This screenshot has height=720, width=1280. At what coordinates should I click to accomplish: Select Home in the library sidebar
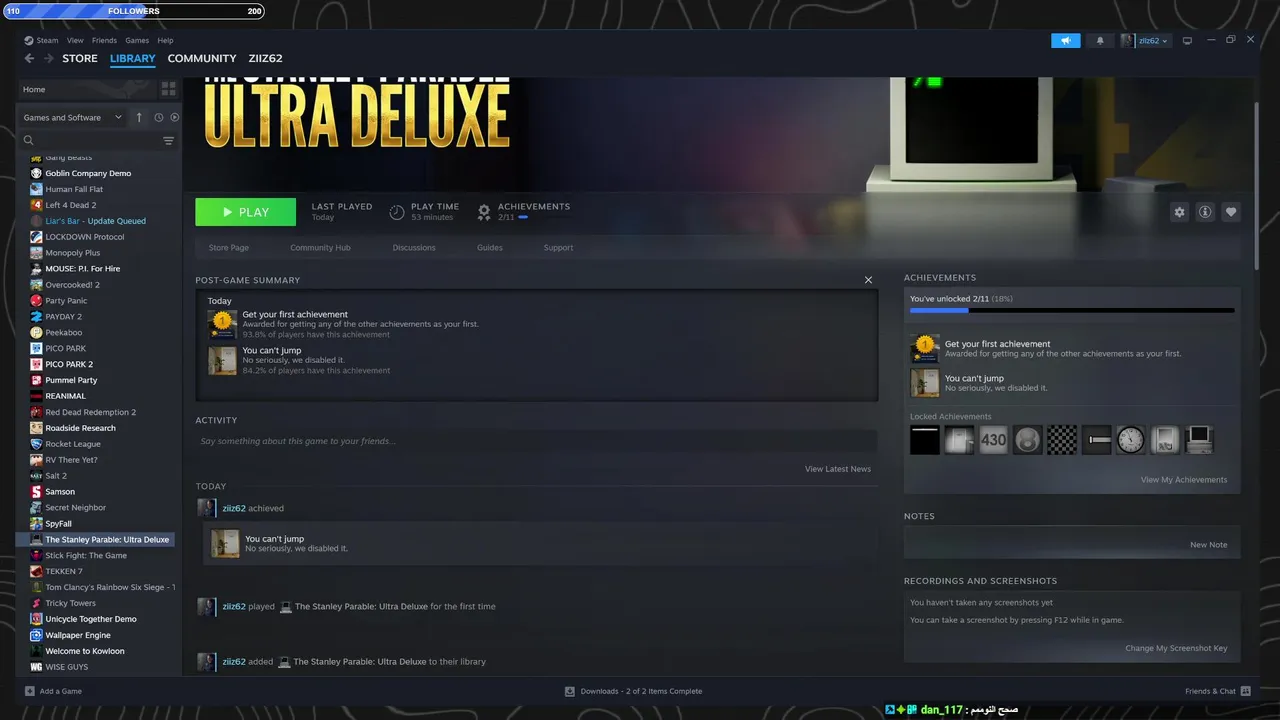[85, 89]
